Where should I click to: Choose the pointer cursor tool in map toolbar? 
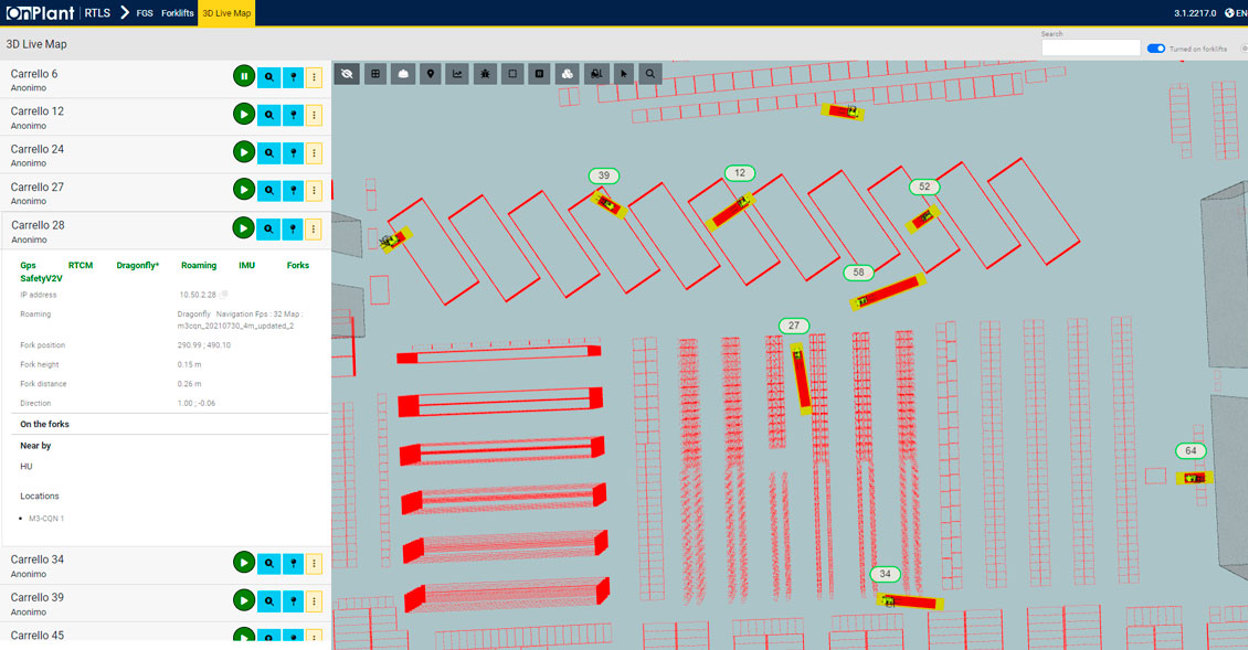tap(623, 73)
